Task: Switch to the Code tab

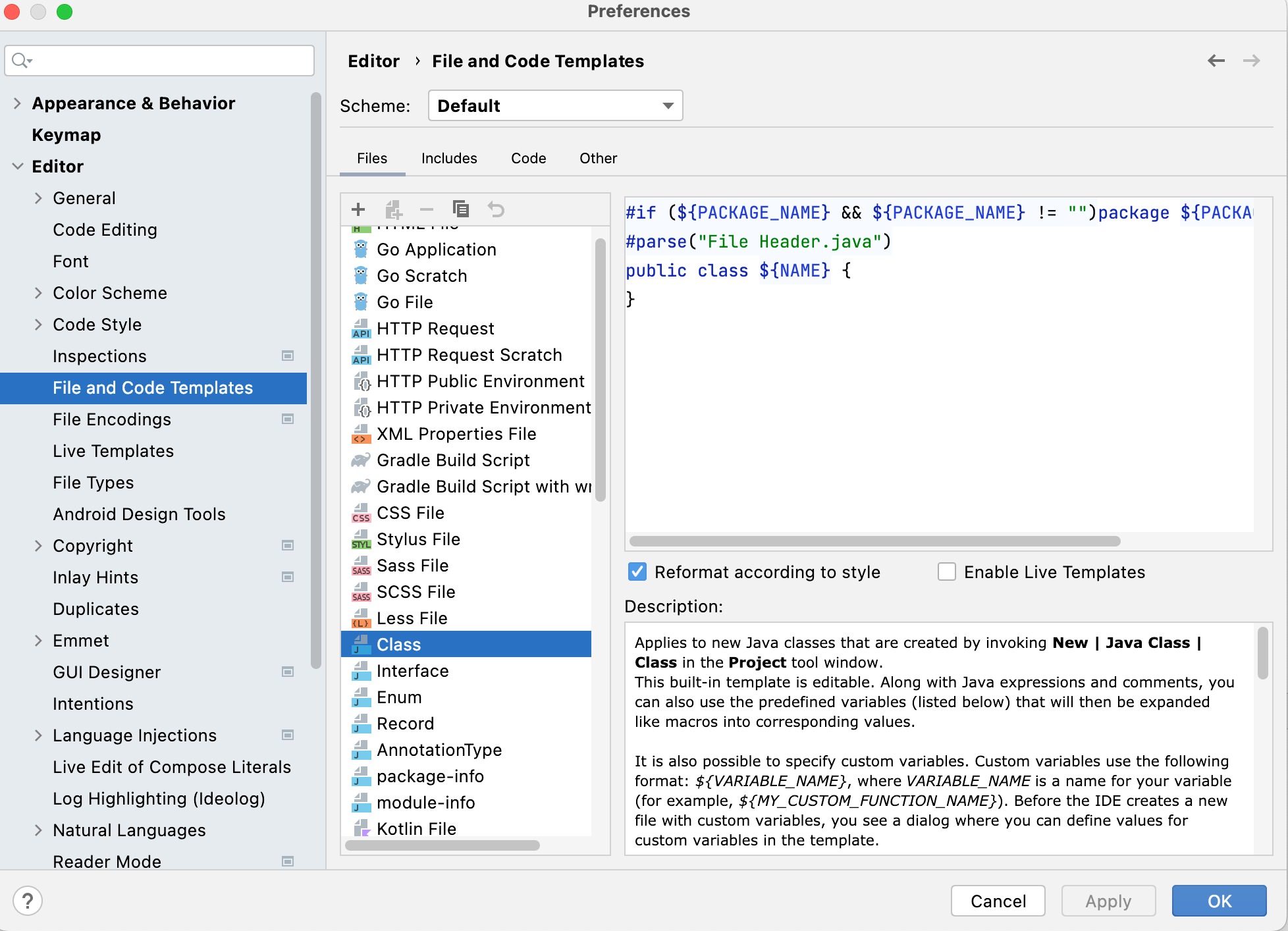Action: coord(528,159)
